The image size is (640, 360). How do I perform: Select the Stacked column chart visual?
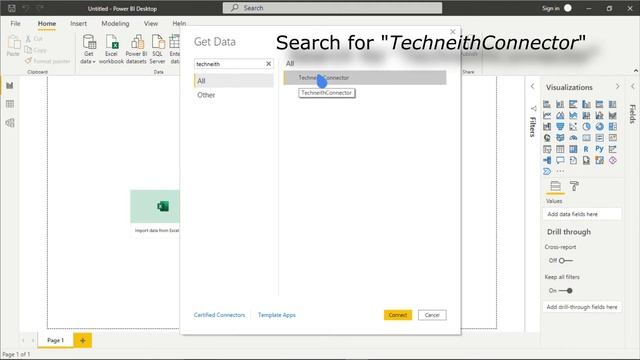(560, 104)
